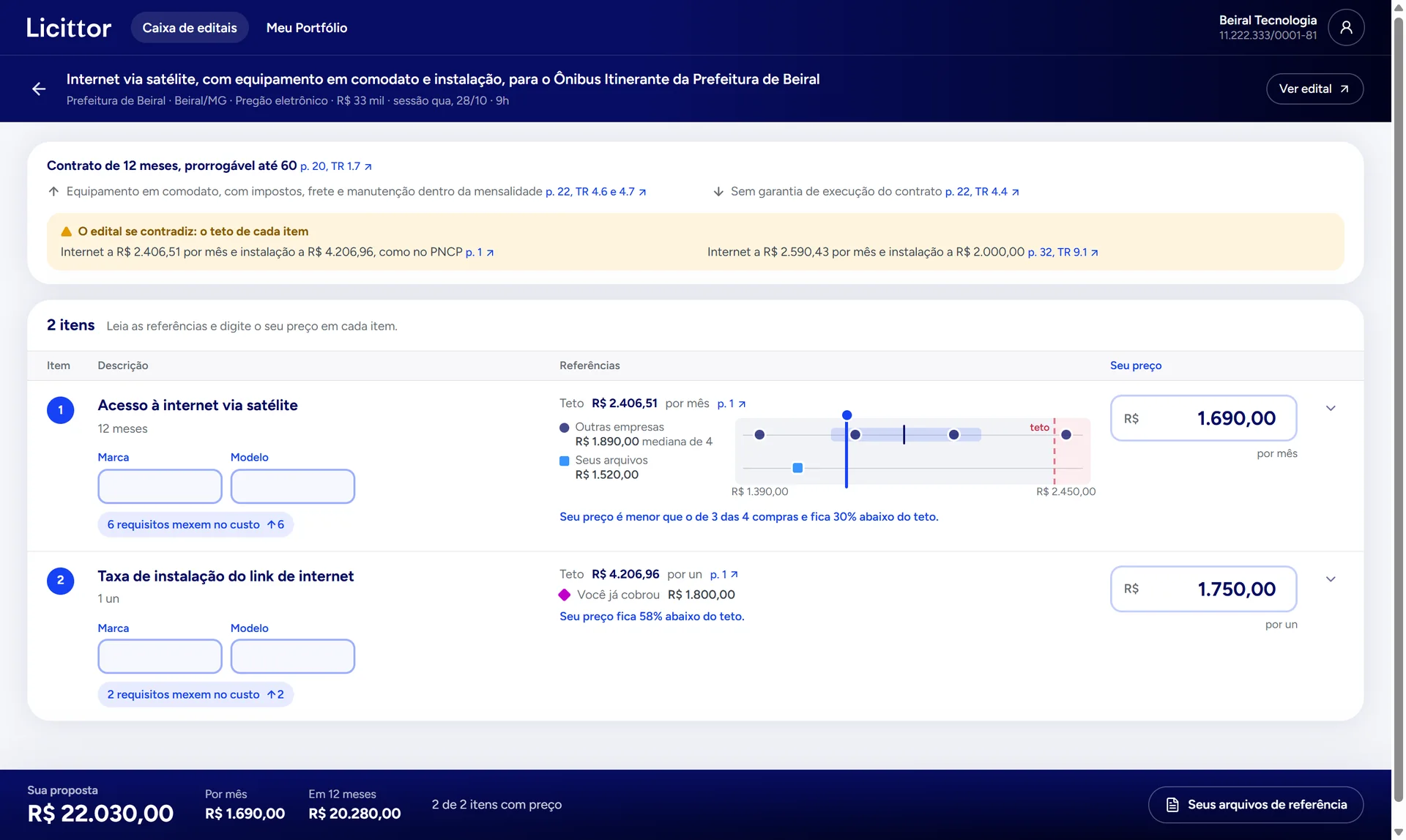This screenshot has width=1406, height=840.
Task: Click 'Taxa de instalação do link de internet' title
Action: (226, 576)
